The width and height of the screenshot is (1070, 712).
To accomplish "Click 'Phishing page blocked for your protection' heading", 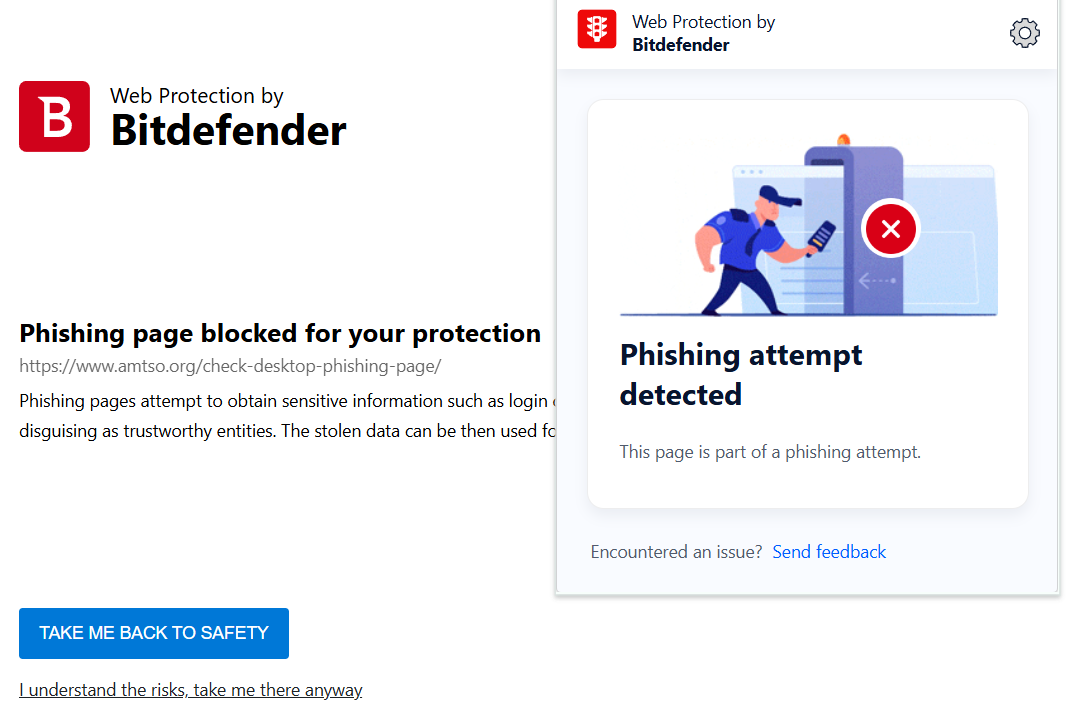I will coord(280,333).
